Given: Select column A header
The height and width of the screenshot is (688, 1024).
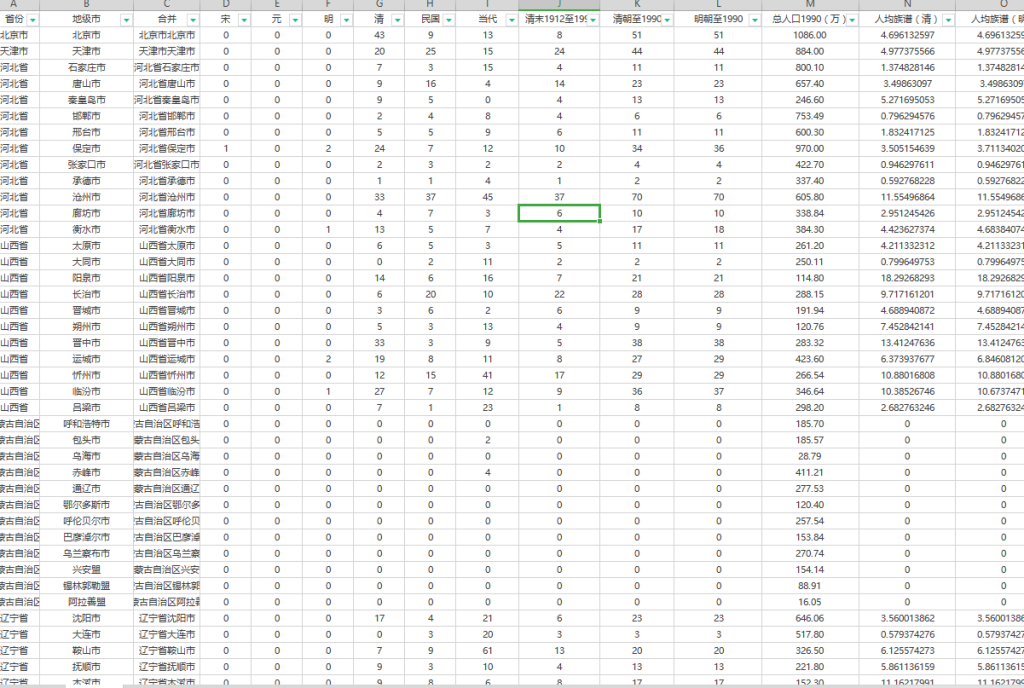Looking at the screenshot, I should tap(14, 5).
